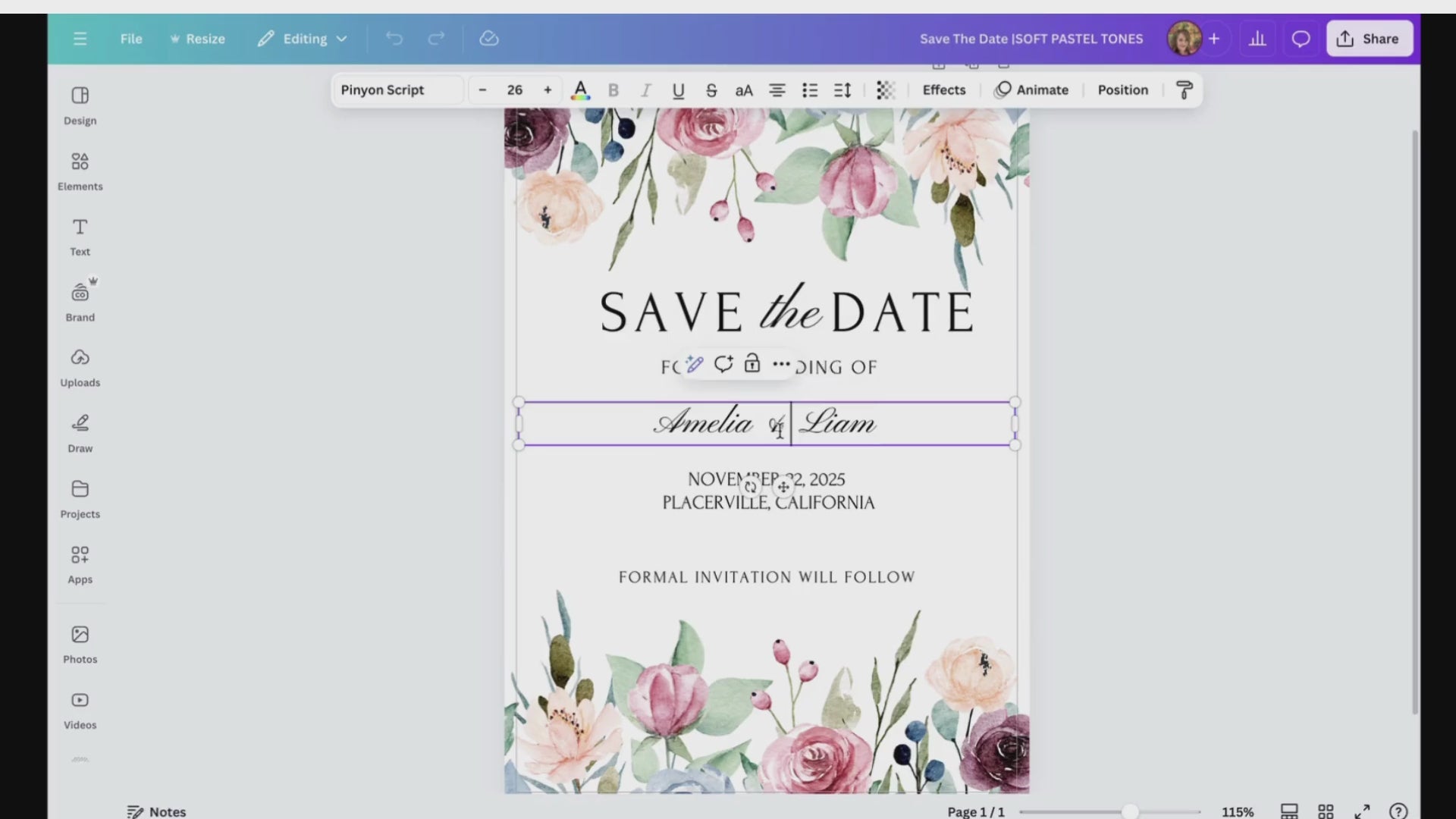This screenshot has width=1456, height=819.
Task: Select the Draw tool in the sidebar
Action: pyautogui.click(x=80, y=432)
